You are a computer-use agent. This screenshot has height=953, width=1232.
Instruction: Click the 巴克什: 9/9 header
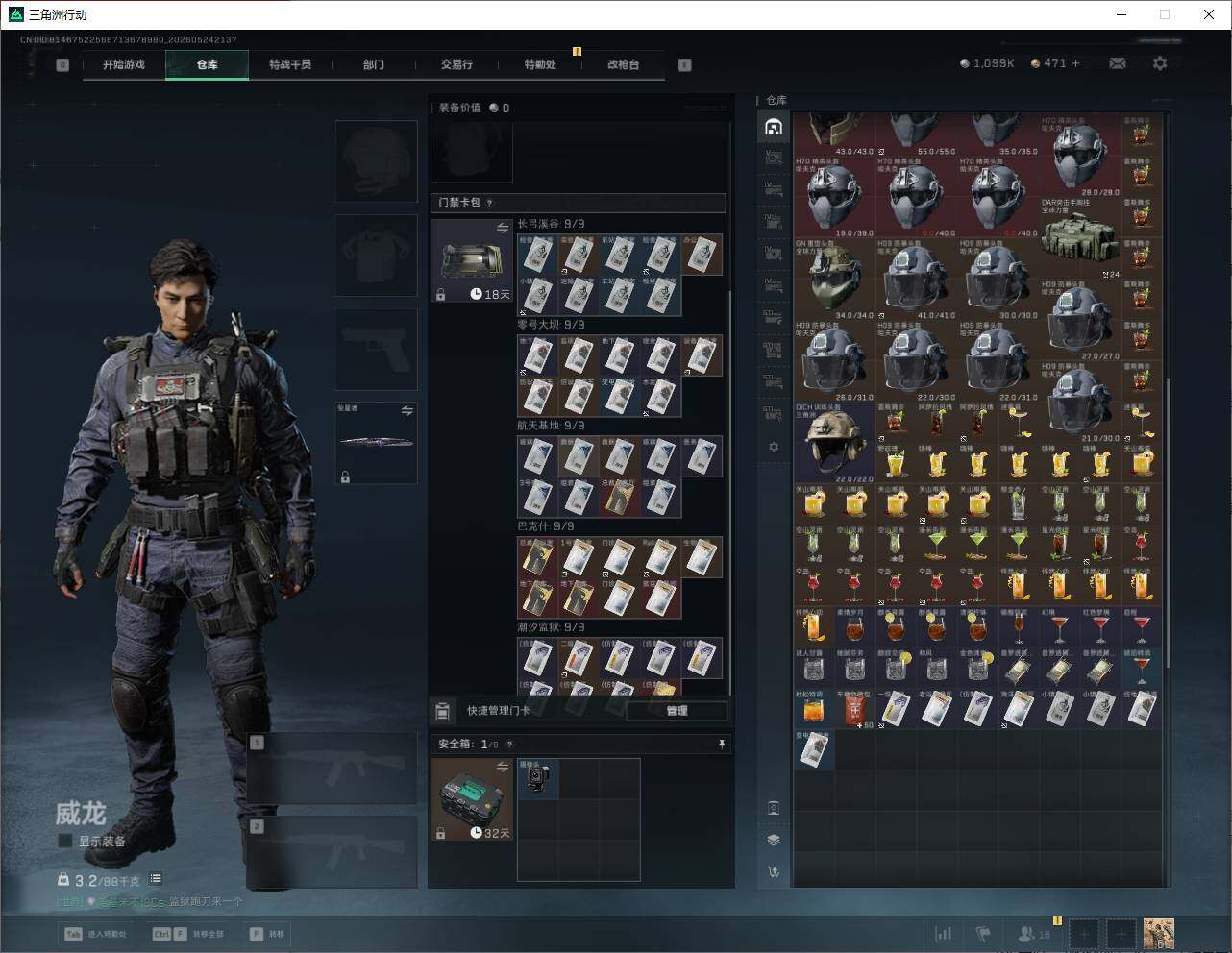click(546, 526)
